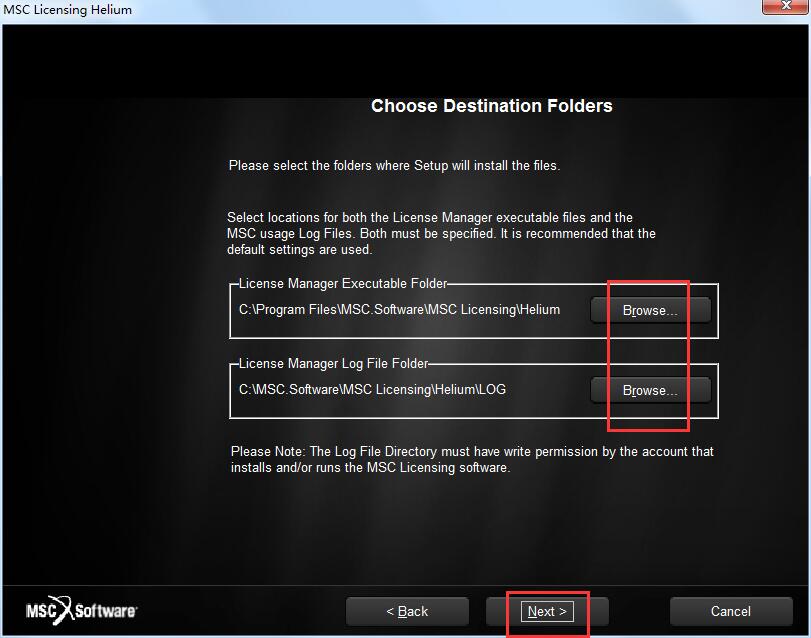Image resolution: width=811 pixels, height=638 pixels.
Task: Click the License Manager Executable Folder group label
Action: (342, 283)
